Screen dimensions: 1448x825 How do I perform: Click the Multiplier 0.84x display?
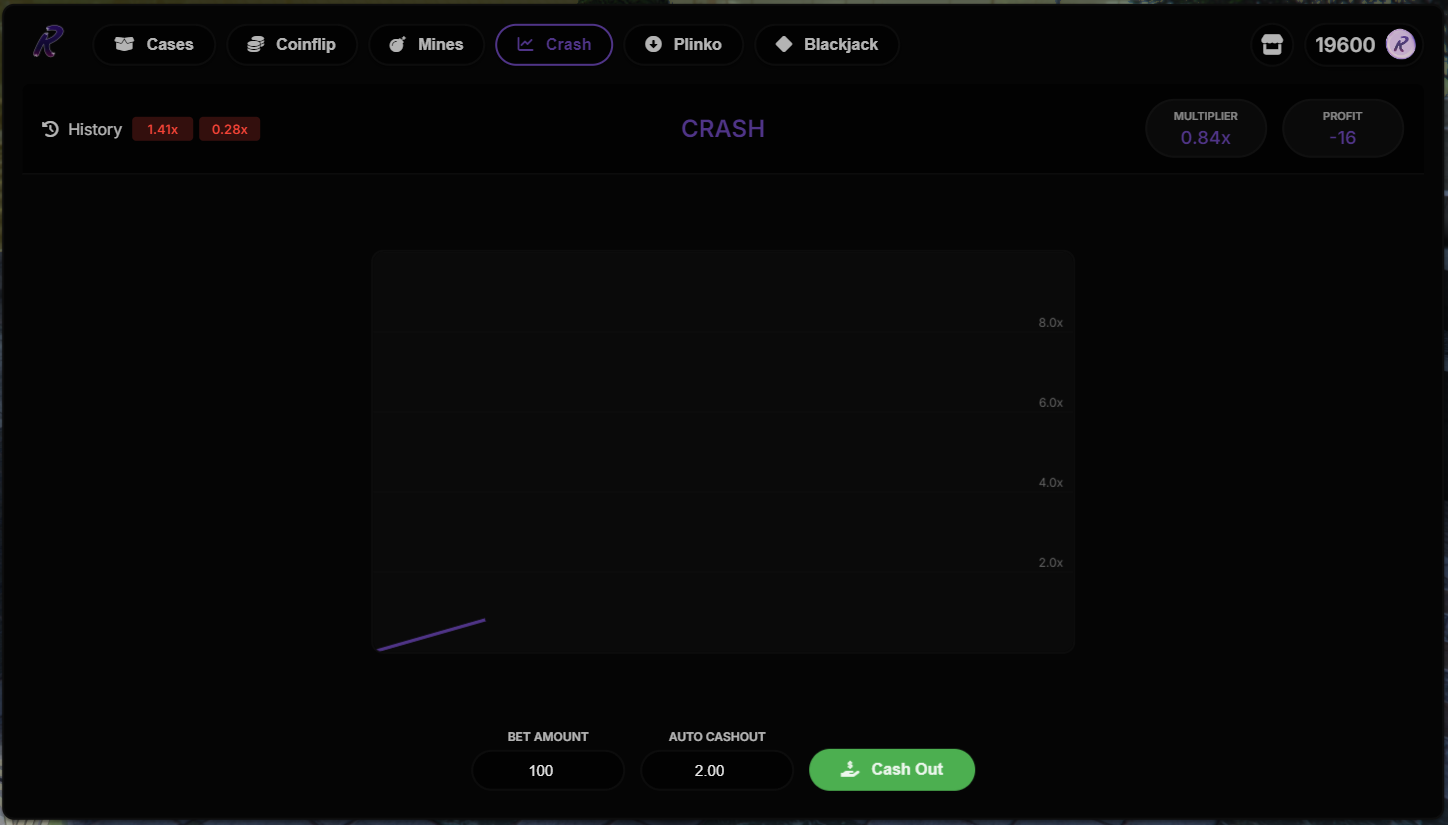click(1206, 128)
